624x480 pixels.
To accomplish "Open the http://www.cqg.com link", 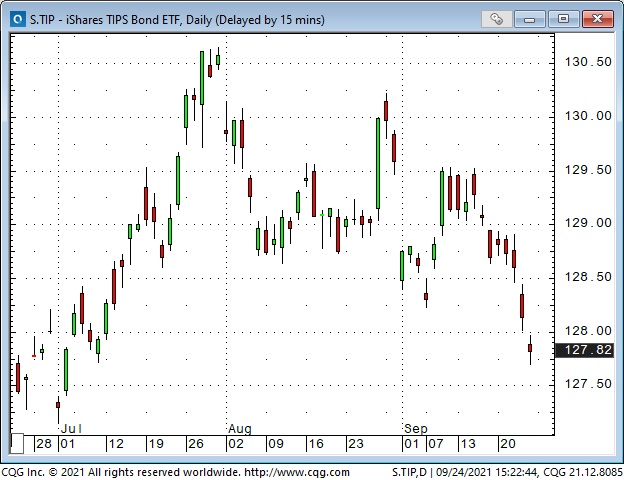I will [296, 472].
